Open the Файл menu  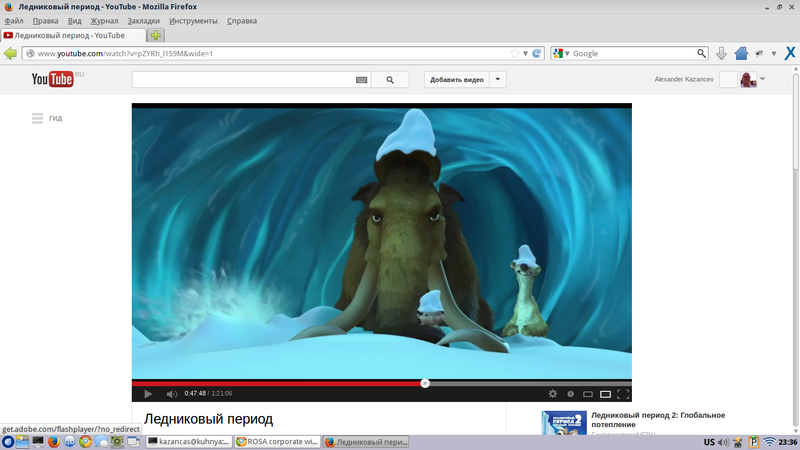pos(14,21)
